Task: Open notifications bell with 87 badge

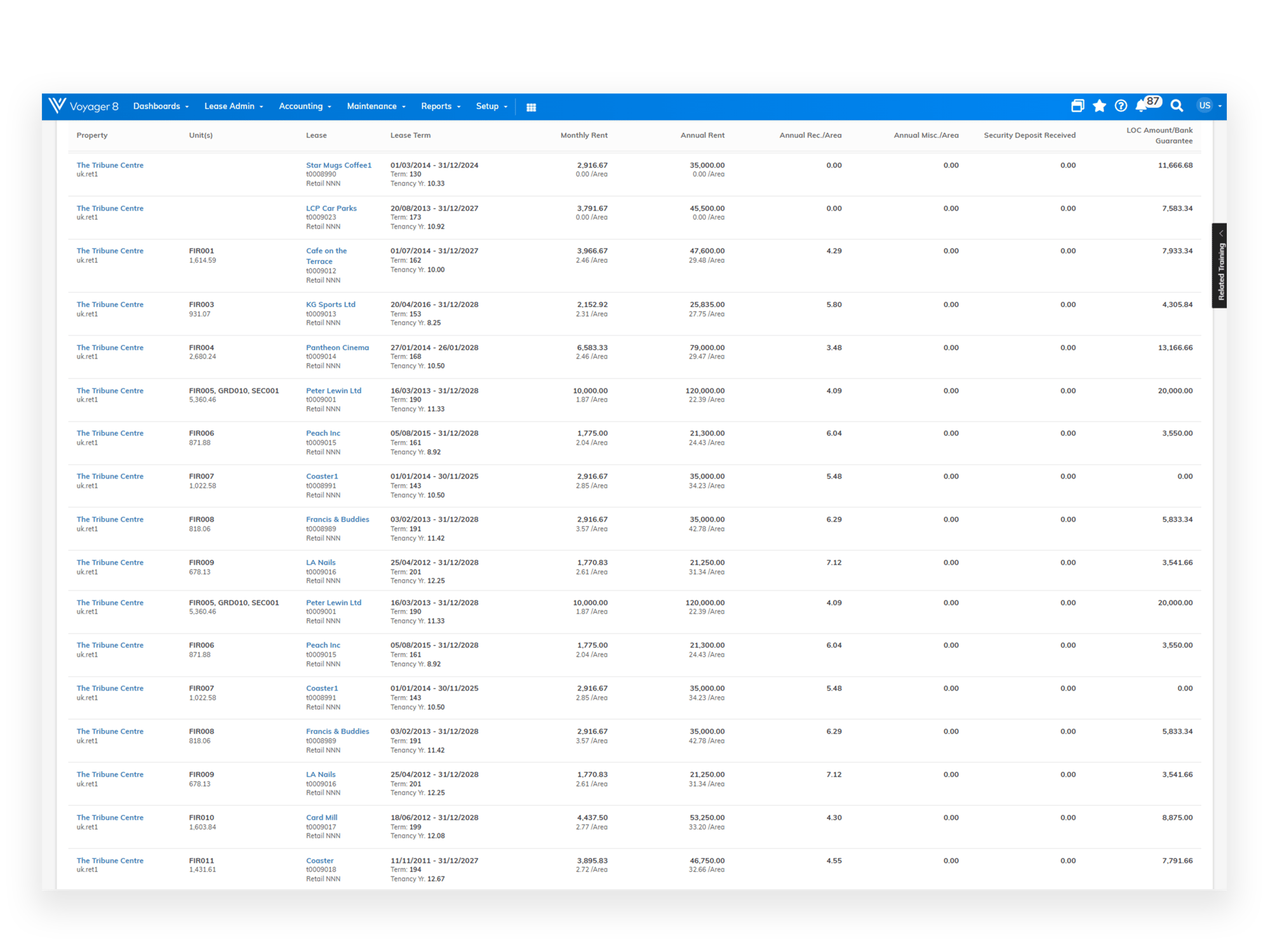Action: click(1147, 105)
